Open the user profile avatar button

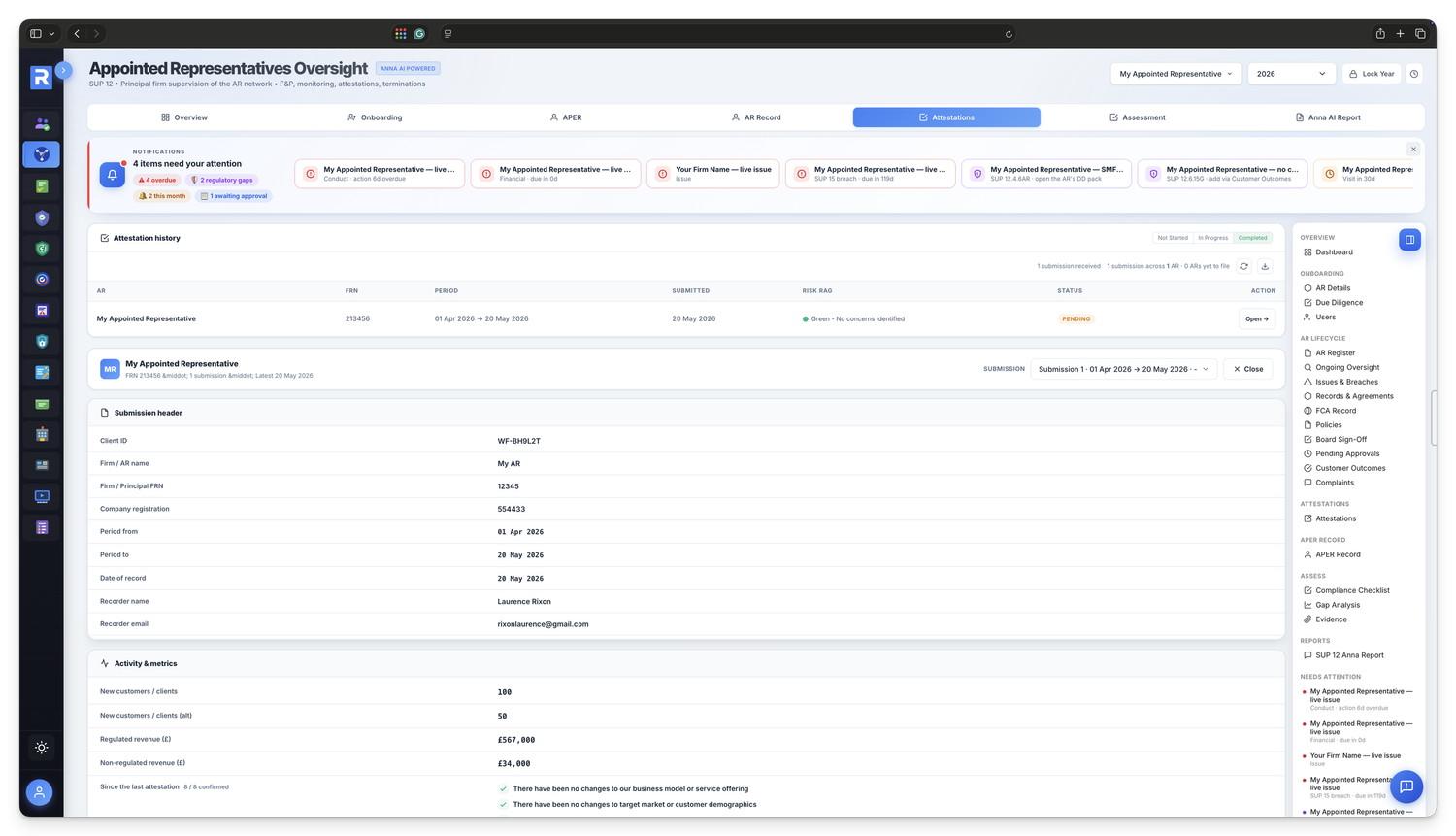40,792
